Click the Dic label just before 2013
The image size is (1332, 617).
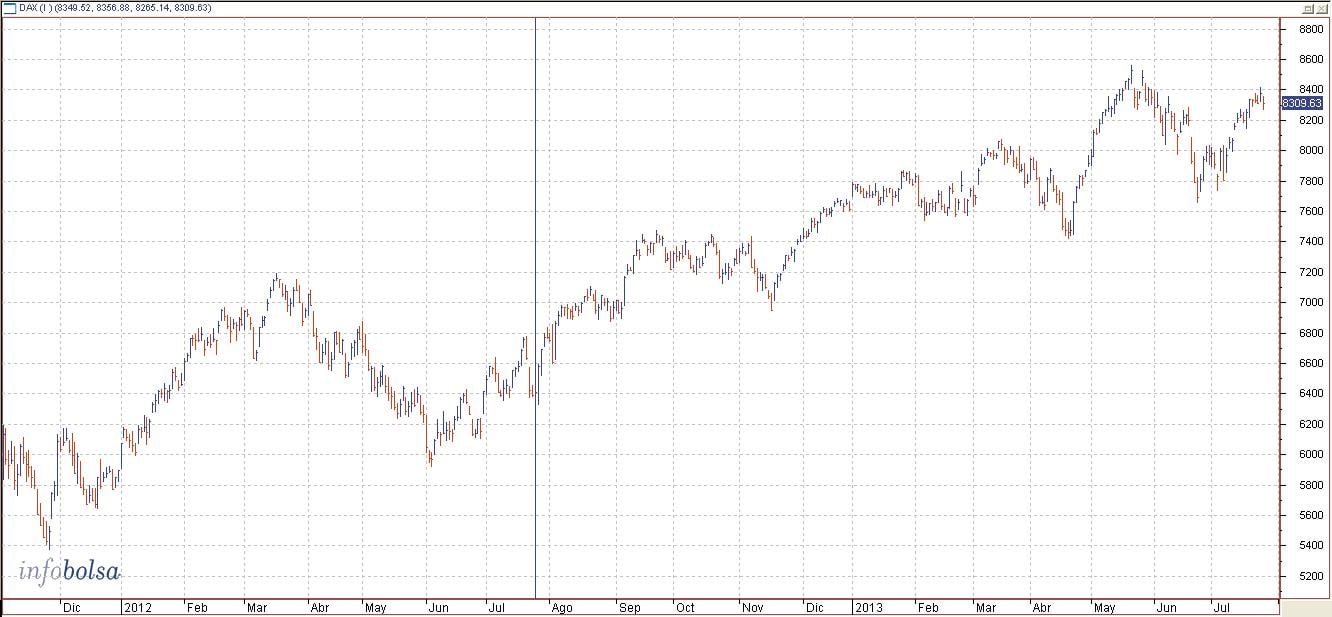[815, 606]
